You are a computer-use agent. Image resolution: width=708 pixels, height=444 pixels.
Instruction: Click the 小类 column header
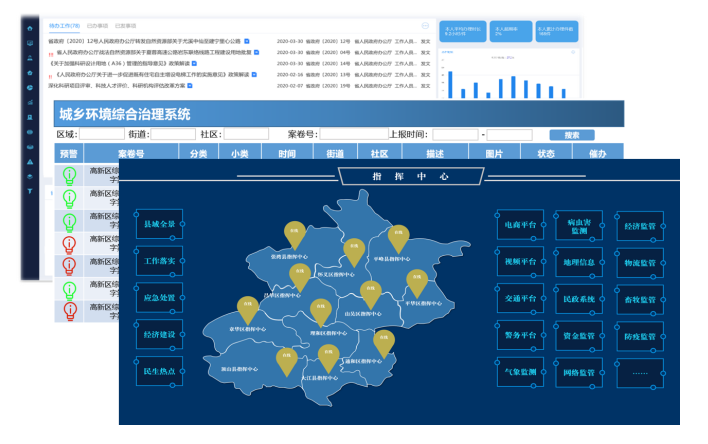(x=240, y=154)
